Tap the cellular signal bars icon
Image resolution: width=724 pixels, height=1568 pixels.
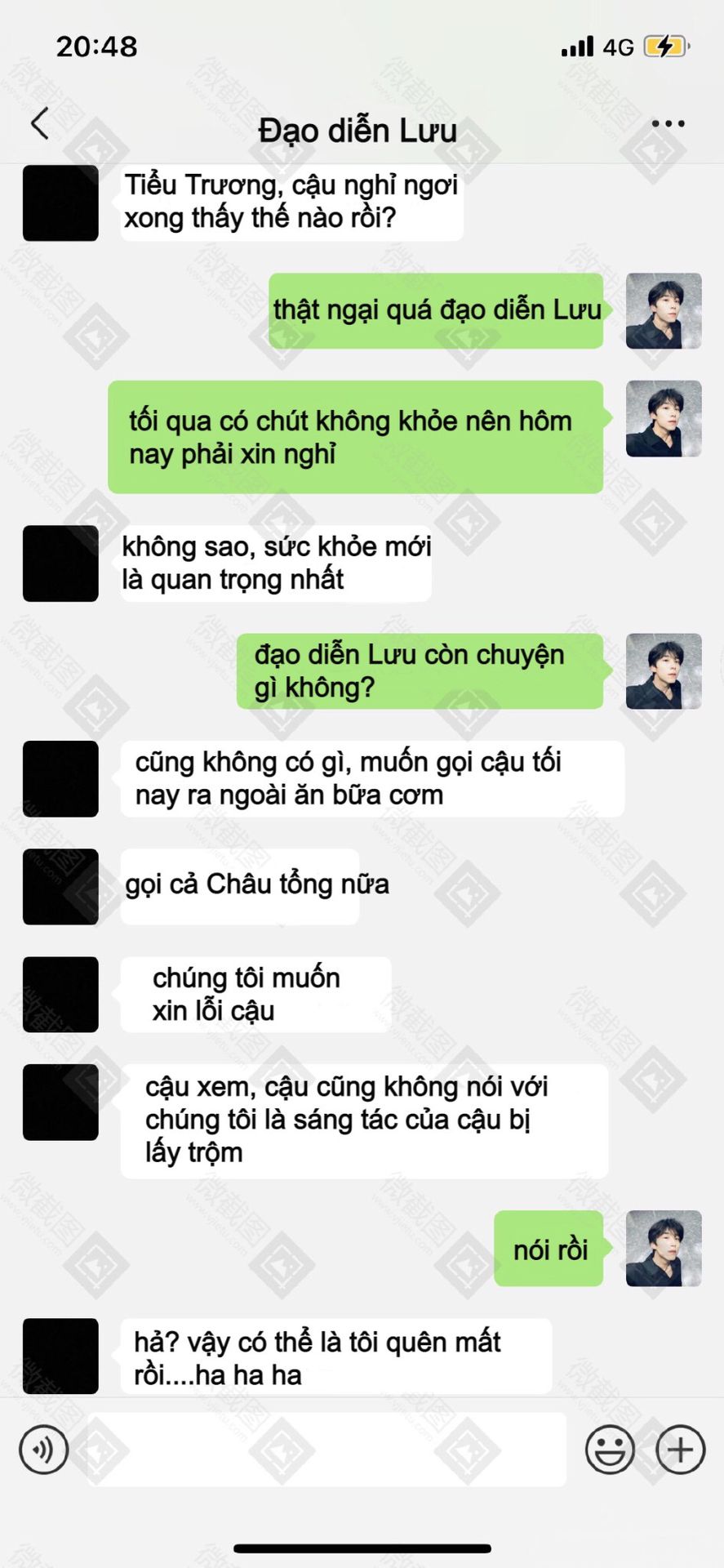578,47
